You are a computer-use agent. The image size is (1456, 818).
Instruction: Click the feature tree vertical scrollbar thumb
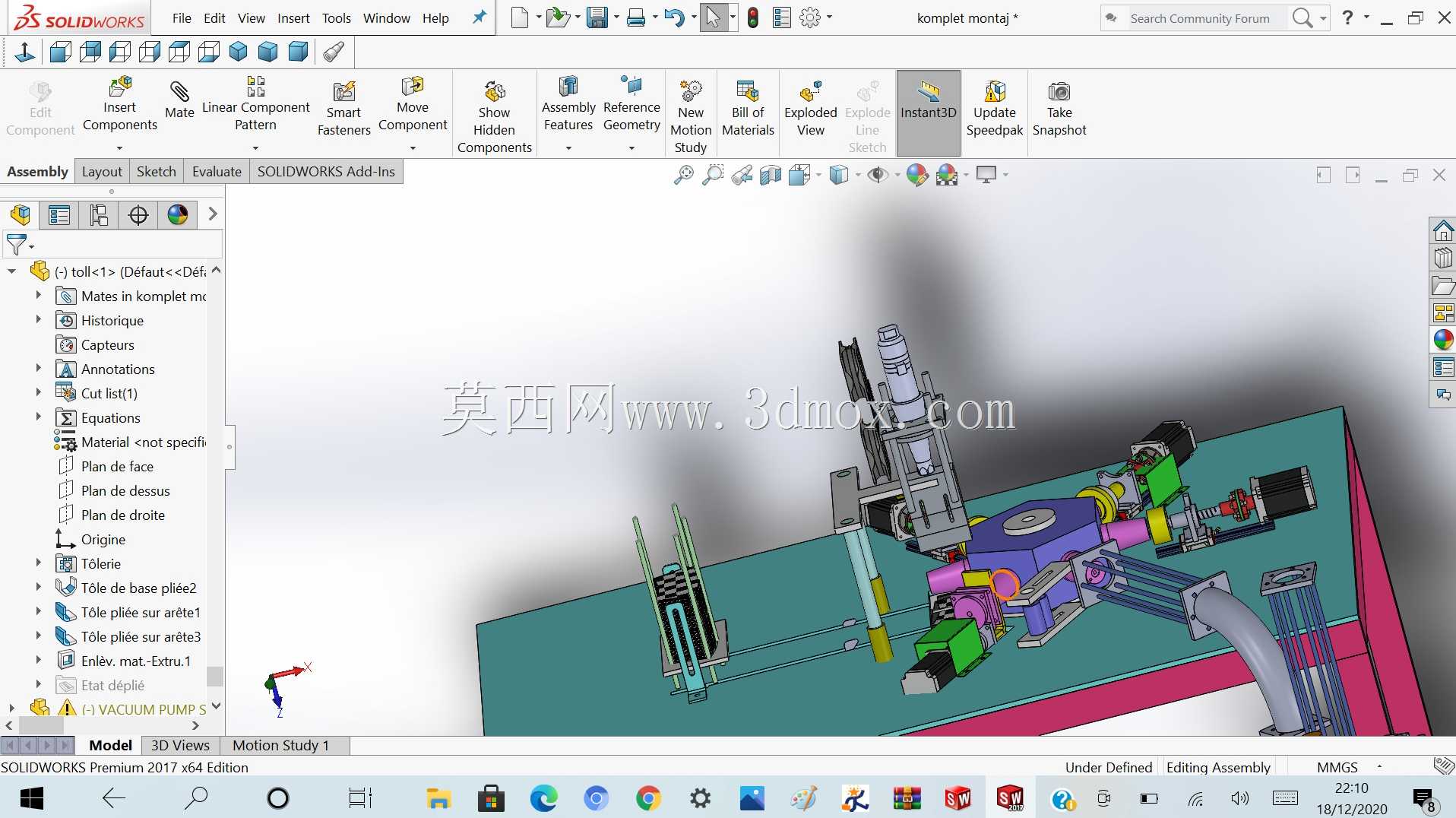(215, 676)
